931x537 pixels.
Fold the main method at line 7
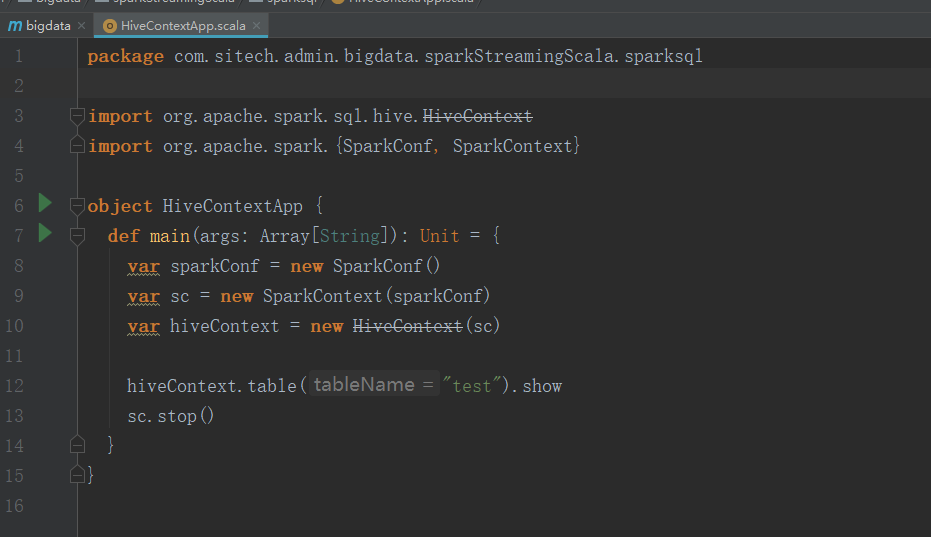click(x=77, y=236)
